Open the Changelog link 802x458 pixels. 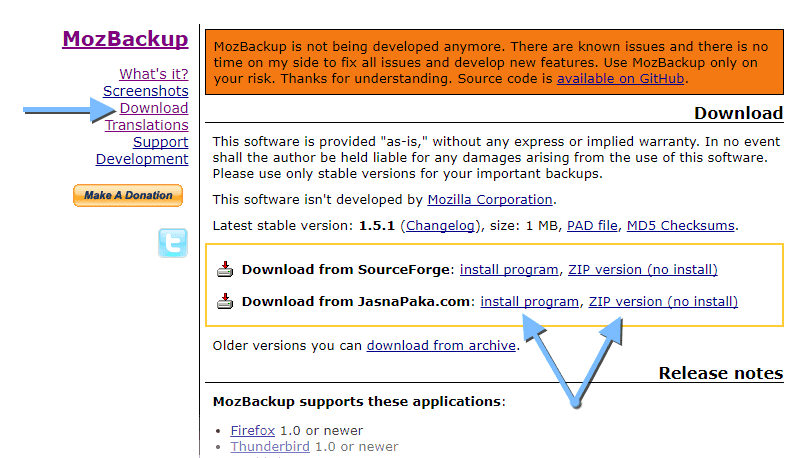(x=440, y=226)
